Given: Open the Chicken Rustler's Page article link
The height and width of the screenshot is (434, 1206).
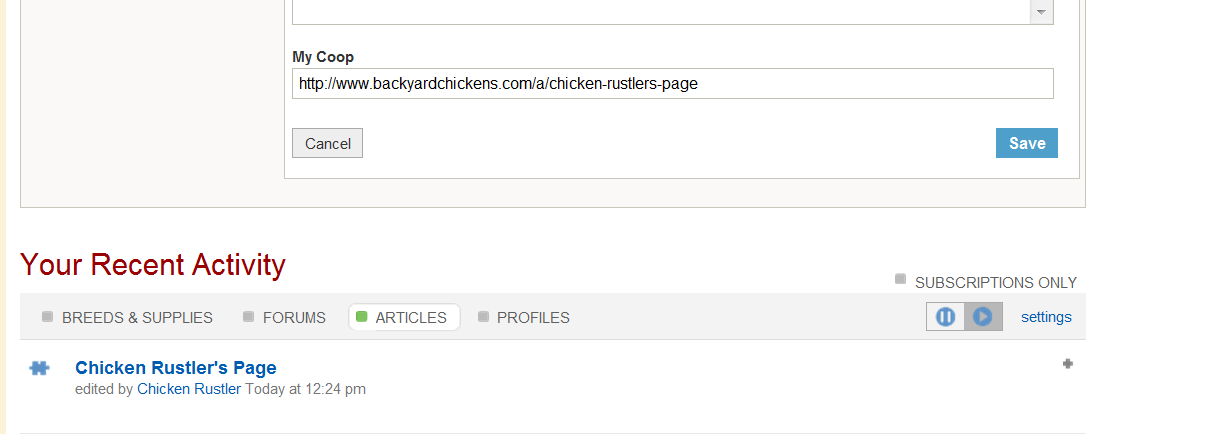Looking at the screenshot, I should tap(175, 368).
